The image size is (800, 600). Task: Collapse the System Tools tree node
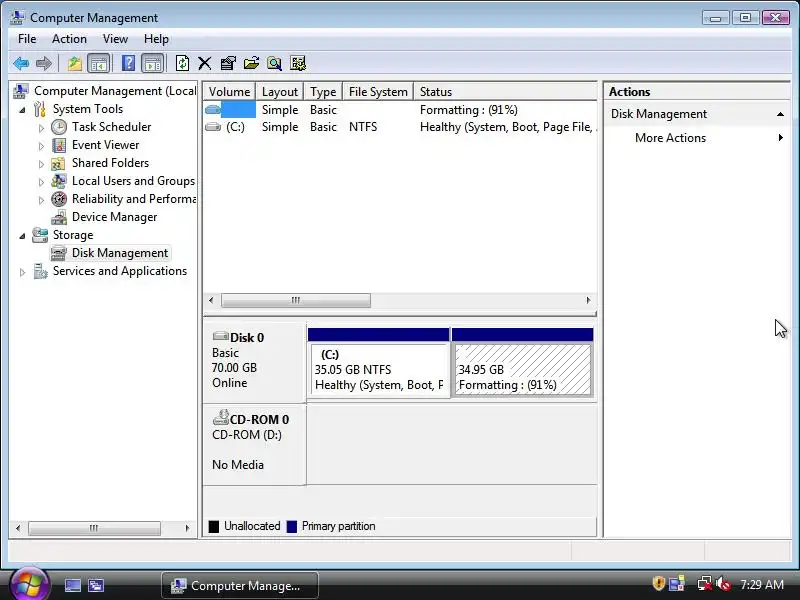click(x=22, y=110)
